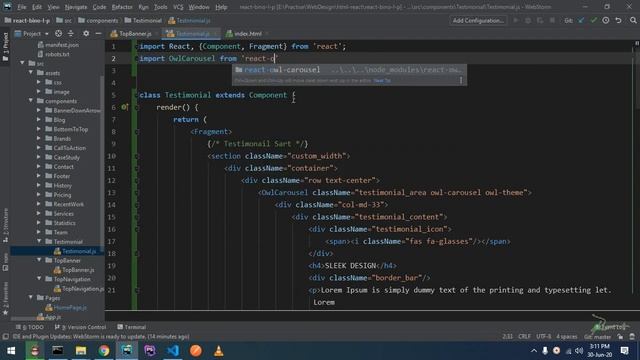Toggle fold marker at class Testimonial line
Viewport: 640px width, 360px height.
tap(137, 95)
